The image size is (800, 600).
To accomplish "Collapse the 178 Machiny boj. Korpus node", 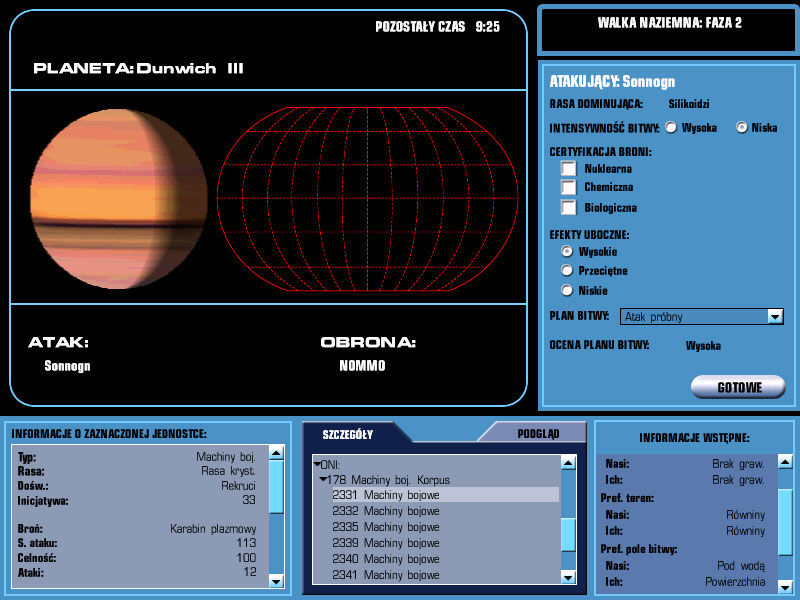I will point(323,480).
